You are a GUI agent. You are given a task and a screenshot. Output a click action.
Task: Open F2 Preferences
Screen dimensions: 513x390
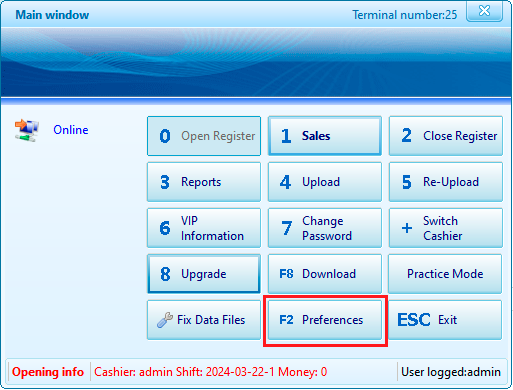tap(325, 320)
